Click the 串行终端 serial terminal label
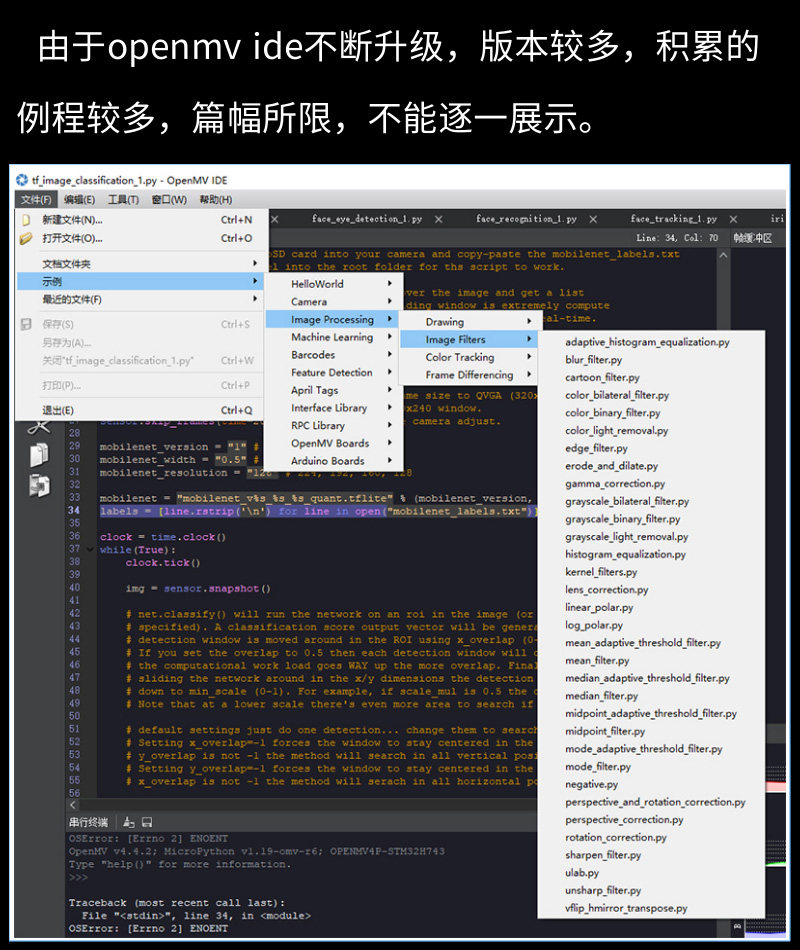 coord(88,822)
